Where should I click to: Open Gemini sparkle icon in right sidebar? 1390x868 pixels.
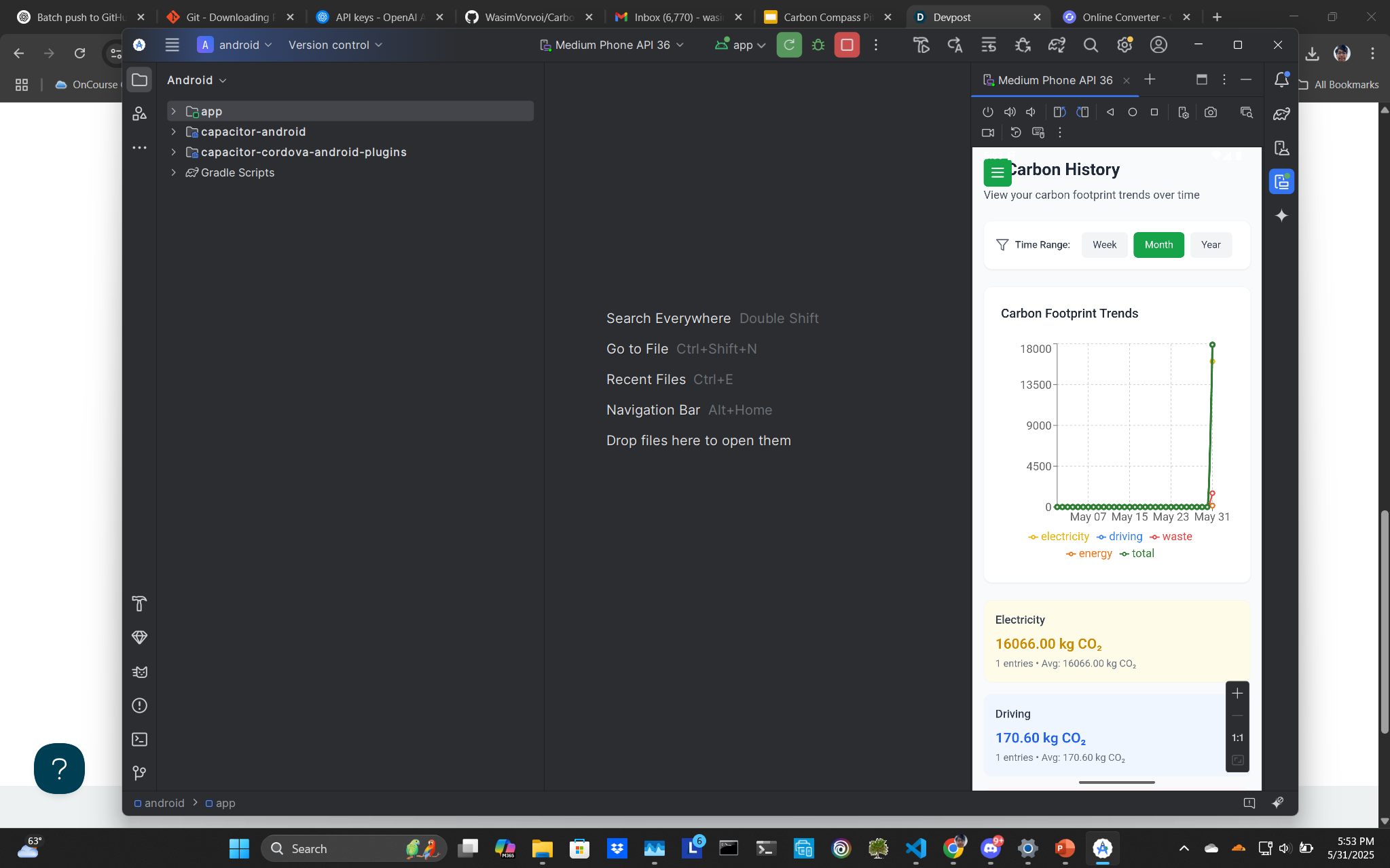[x=1281, y=216]
